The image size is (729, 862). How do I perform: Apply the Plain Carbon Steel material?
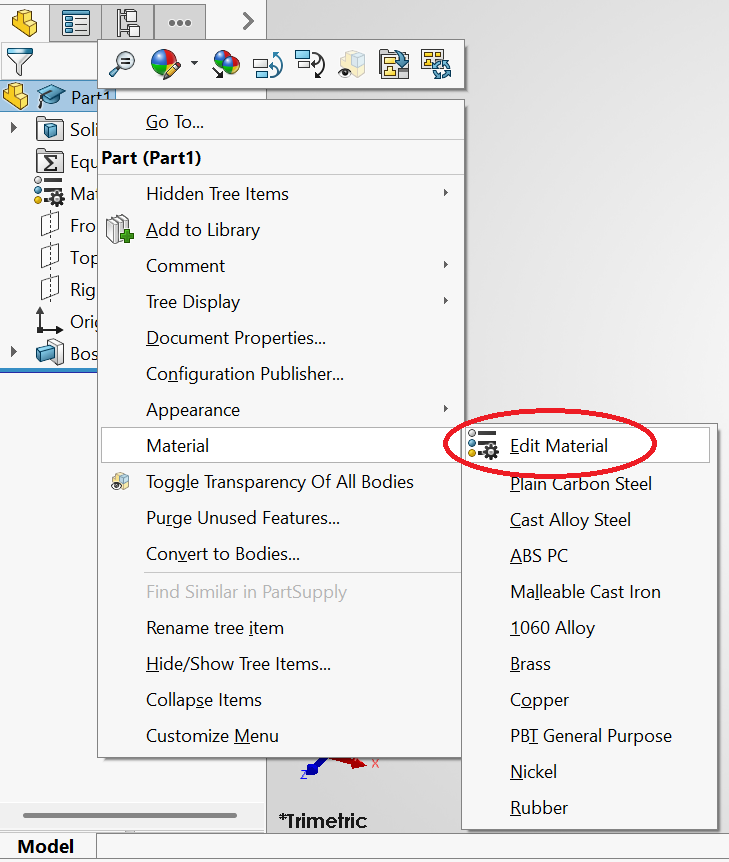click(x=589, y=484)
